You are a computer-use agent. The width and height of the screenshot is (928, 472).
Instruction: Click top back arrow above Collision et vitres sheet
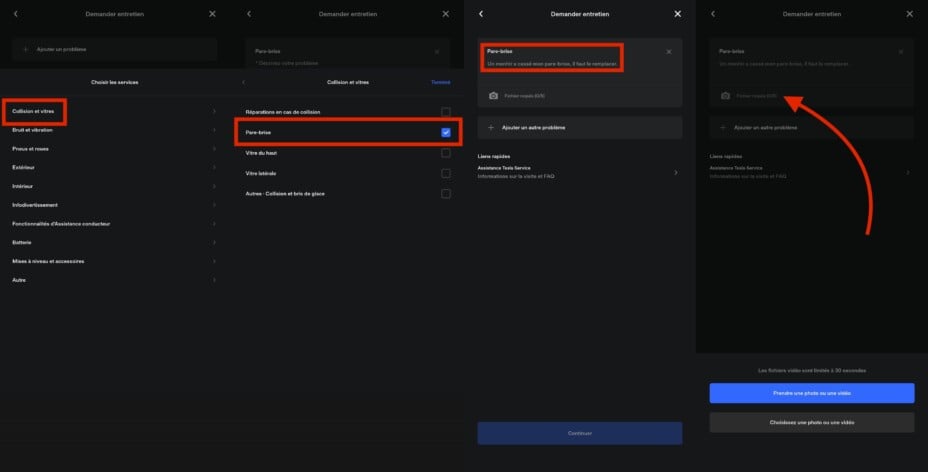pyautogui.click(x=249, y=14)
